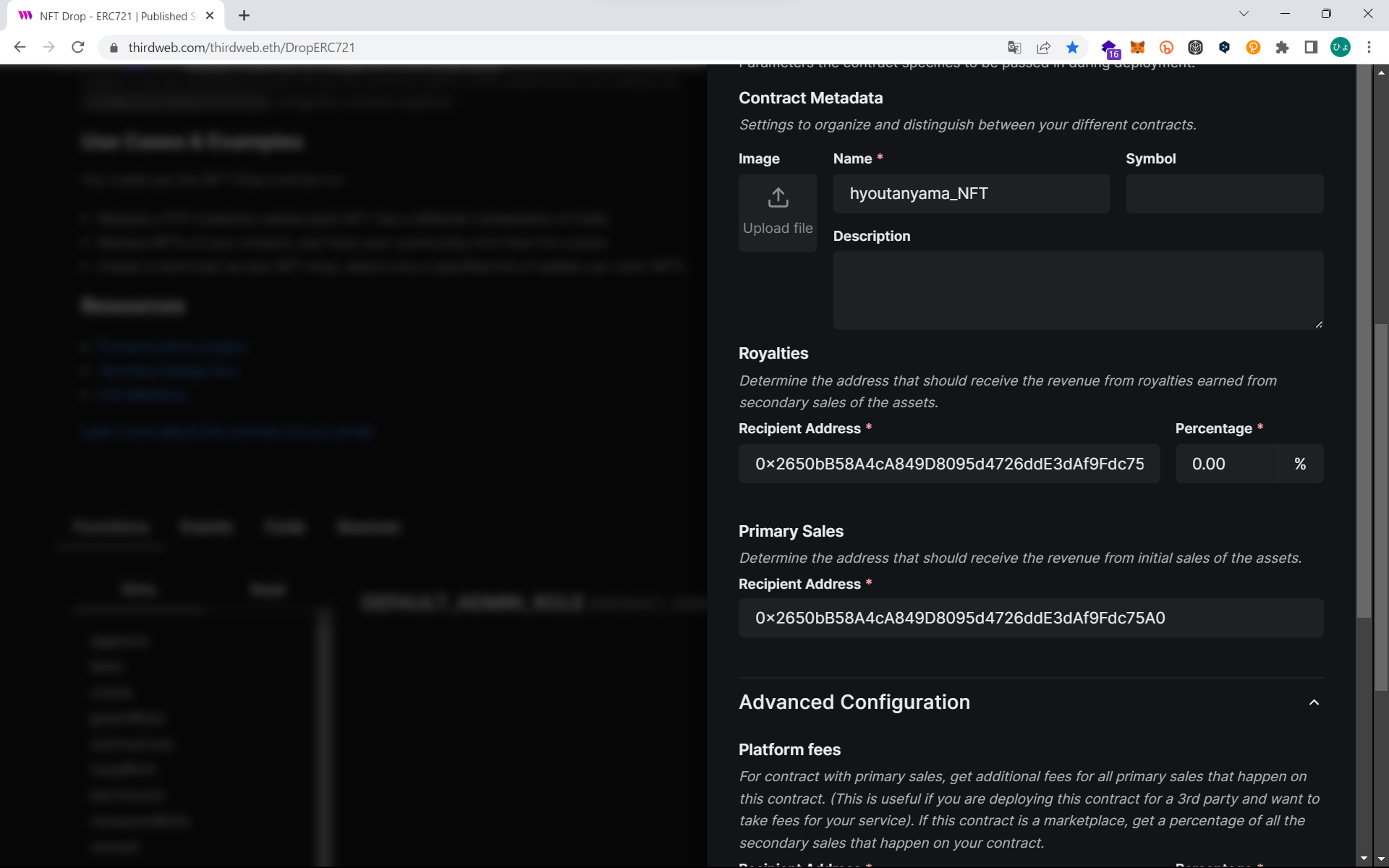This screenshot has height=868, width=1389.
Task: Click the Royalties Percentage field
Action: tap(1226, 464)
